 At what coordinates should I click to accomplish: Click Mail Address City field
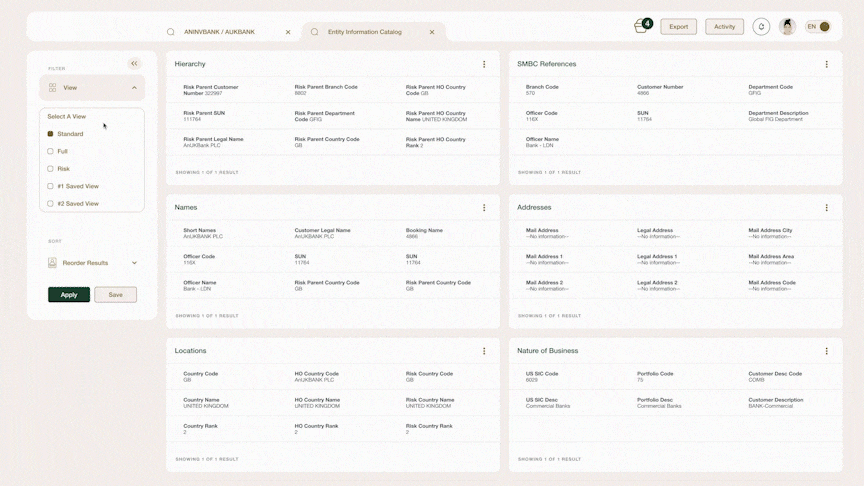pos(770,233)
